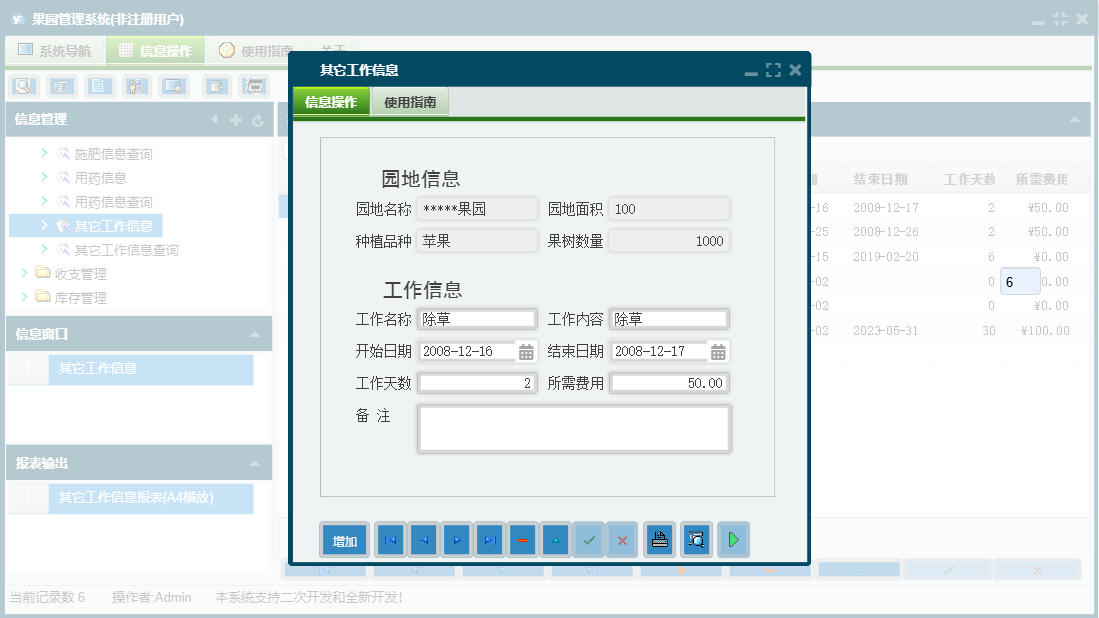
Task: Click the green run arrow icon
Action: click(x=733, y=539)
